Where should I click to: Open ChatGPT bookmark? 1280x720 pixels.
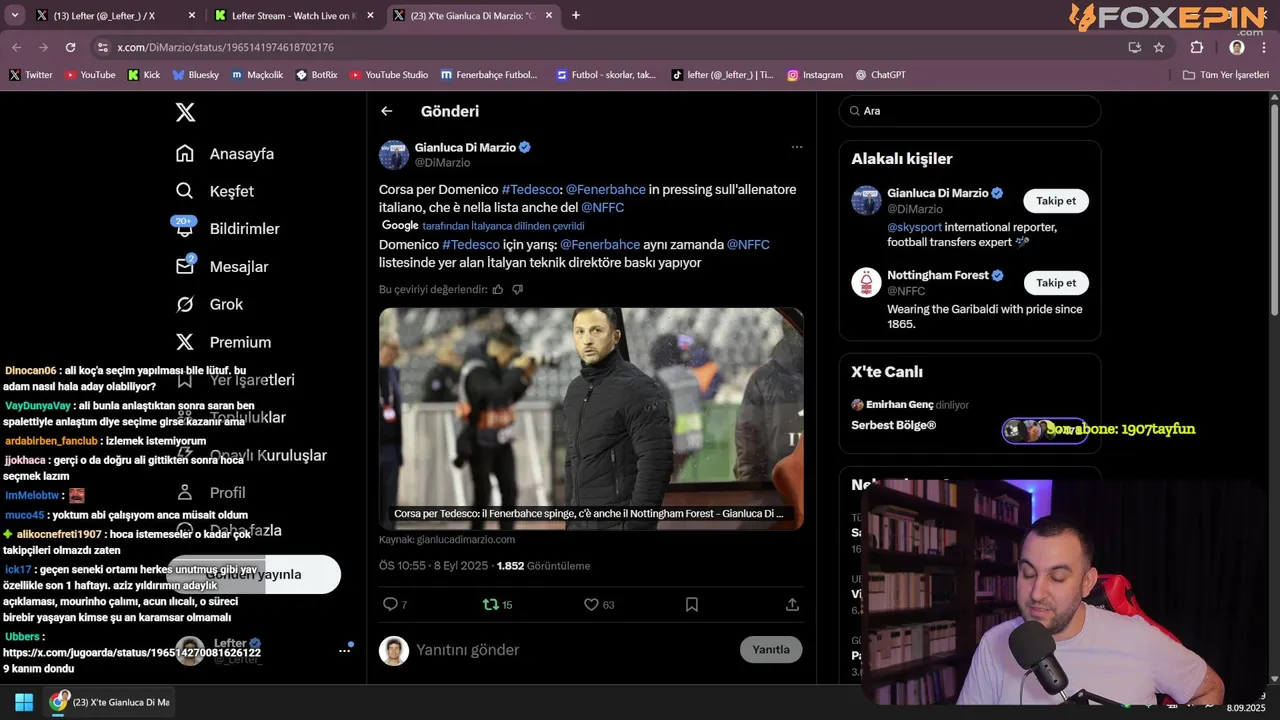(880, 75)
